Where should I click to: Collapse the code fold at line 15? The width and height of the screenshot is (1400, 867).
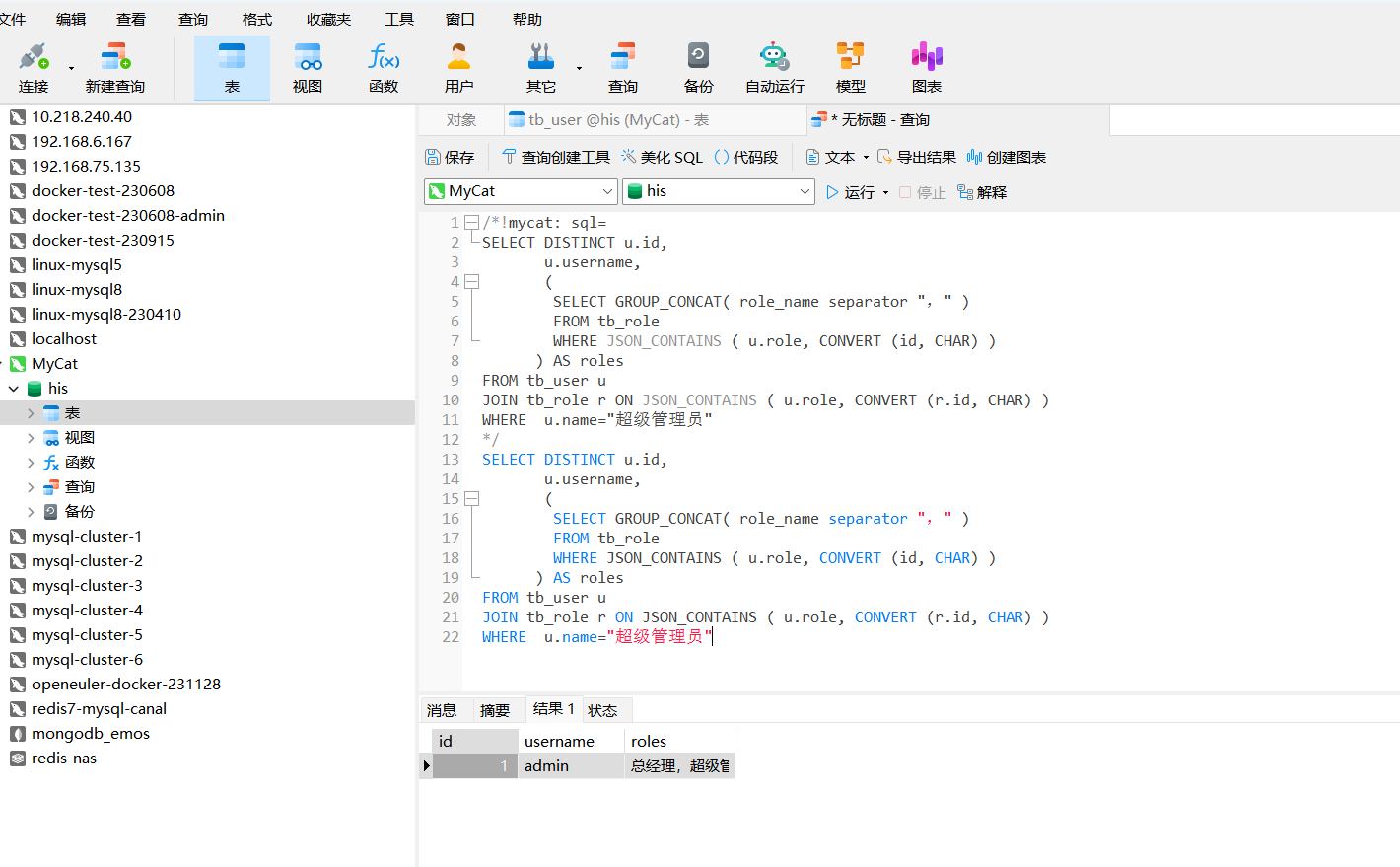pos(471,499)
